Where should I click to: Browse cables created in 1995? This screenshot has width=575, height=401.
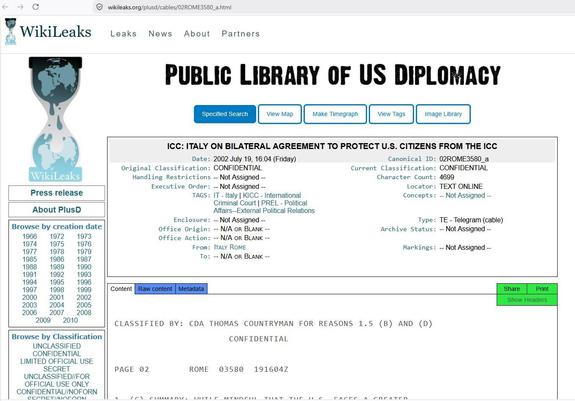coord(57,282)
